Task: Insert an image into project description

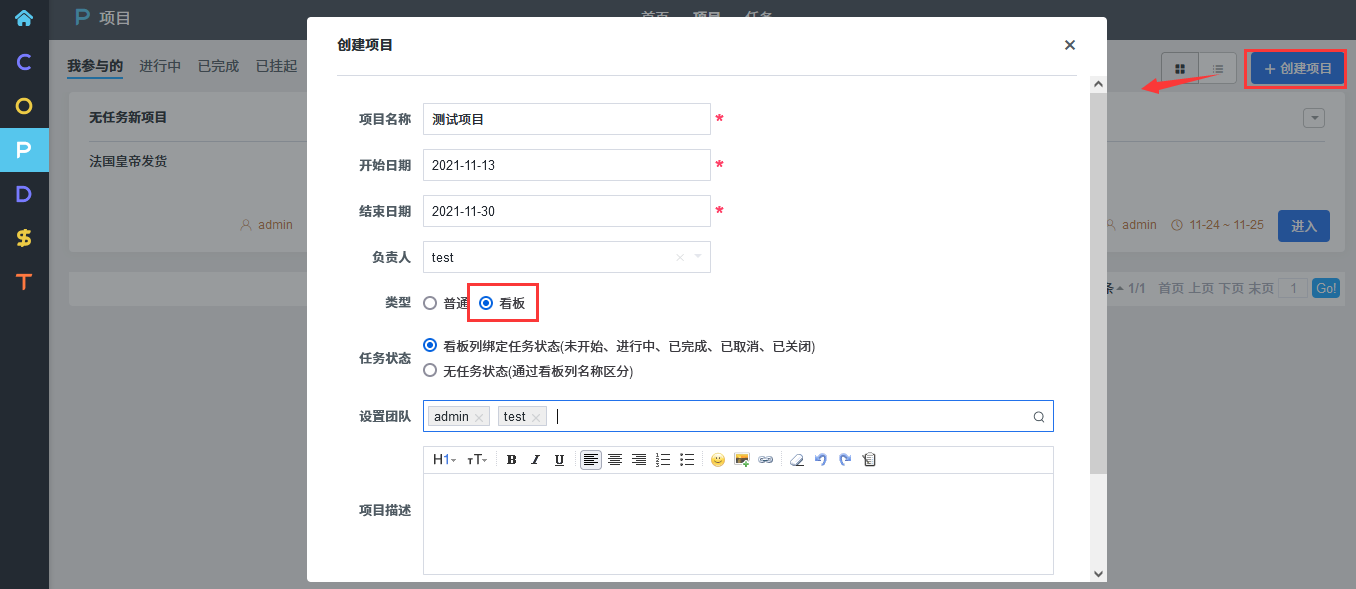Action: pyautogui.click(x=741, y=460)
